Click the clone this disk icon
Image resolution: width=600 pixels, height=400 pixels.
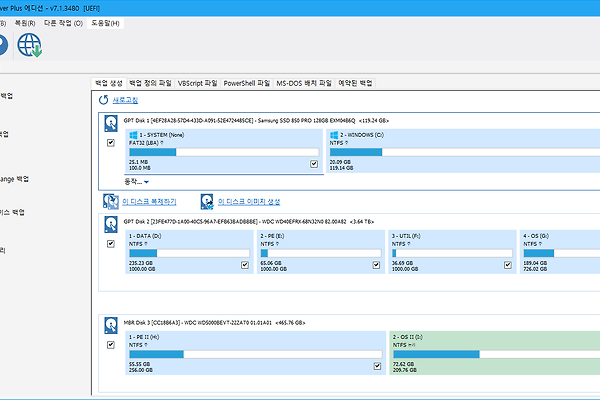click(110, 200)
